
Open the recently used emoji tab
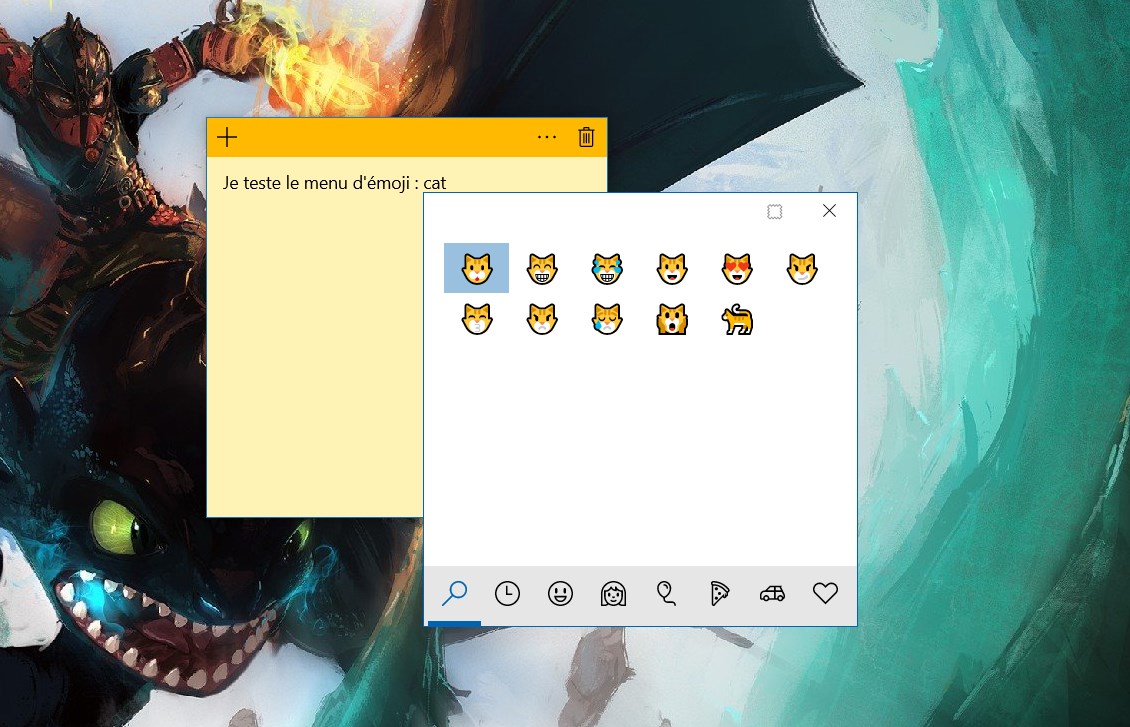pyautogui.click(x=508, y=594)
